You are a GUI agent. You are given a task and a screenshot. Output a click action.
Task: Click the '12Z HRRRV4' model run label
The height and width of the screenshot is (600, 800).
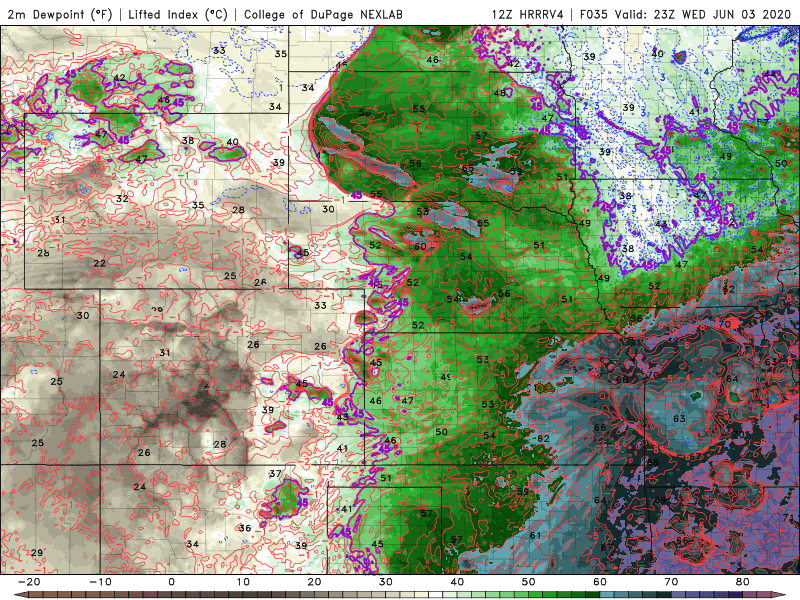pyautogui.click(x=528, y=14)
